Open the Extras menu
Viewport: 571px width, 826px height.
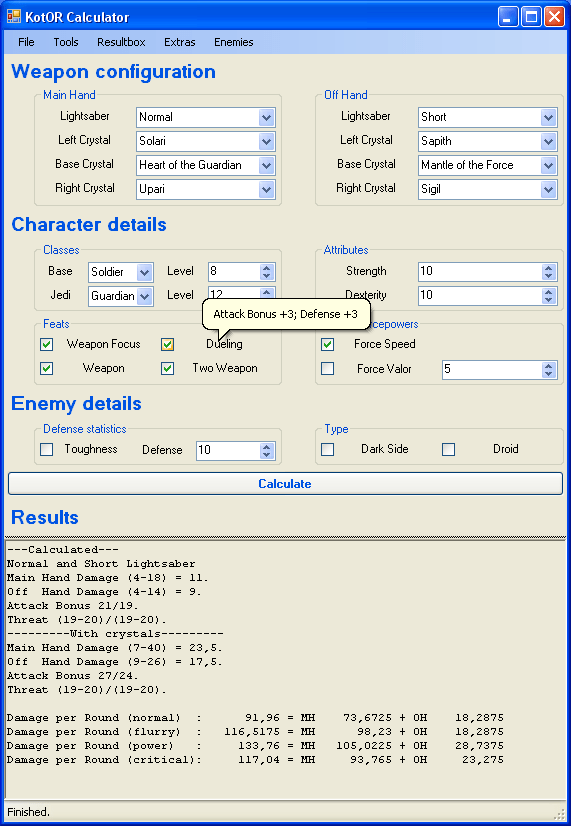(x=180, y=42)
